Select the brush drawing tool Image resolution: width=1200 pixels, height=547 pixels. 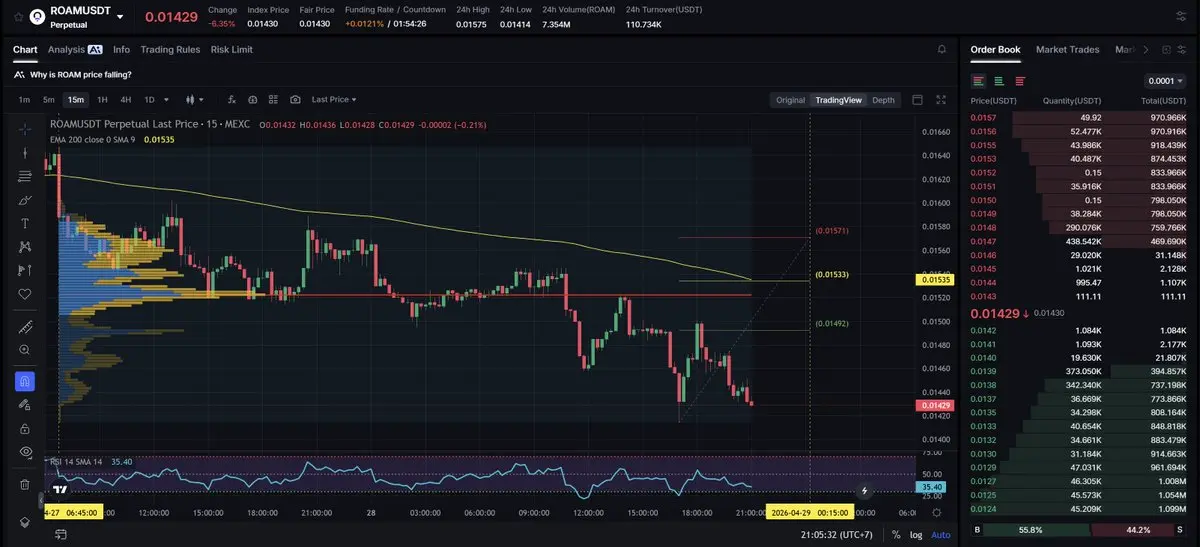(25, 200)
